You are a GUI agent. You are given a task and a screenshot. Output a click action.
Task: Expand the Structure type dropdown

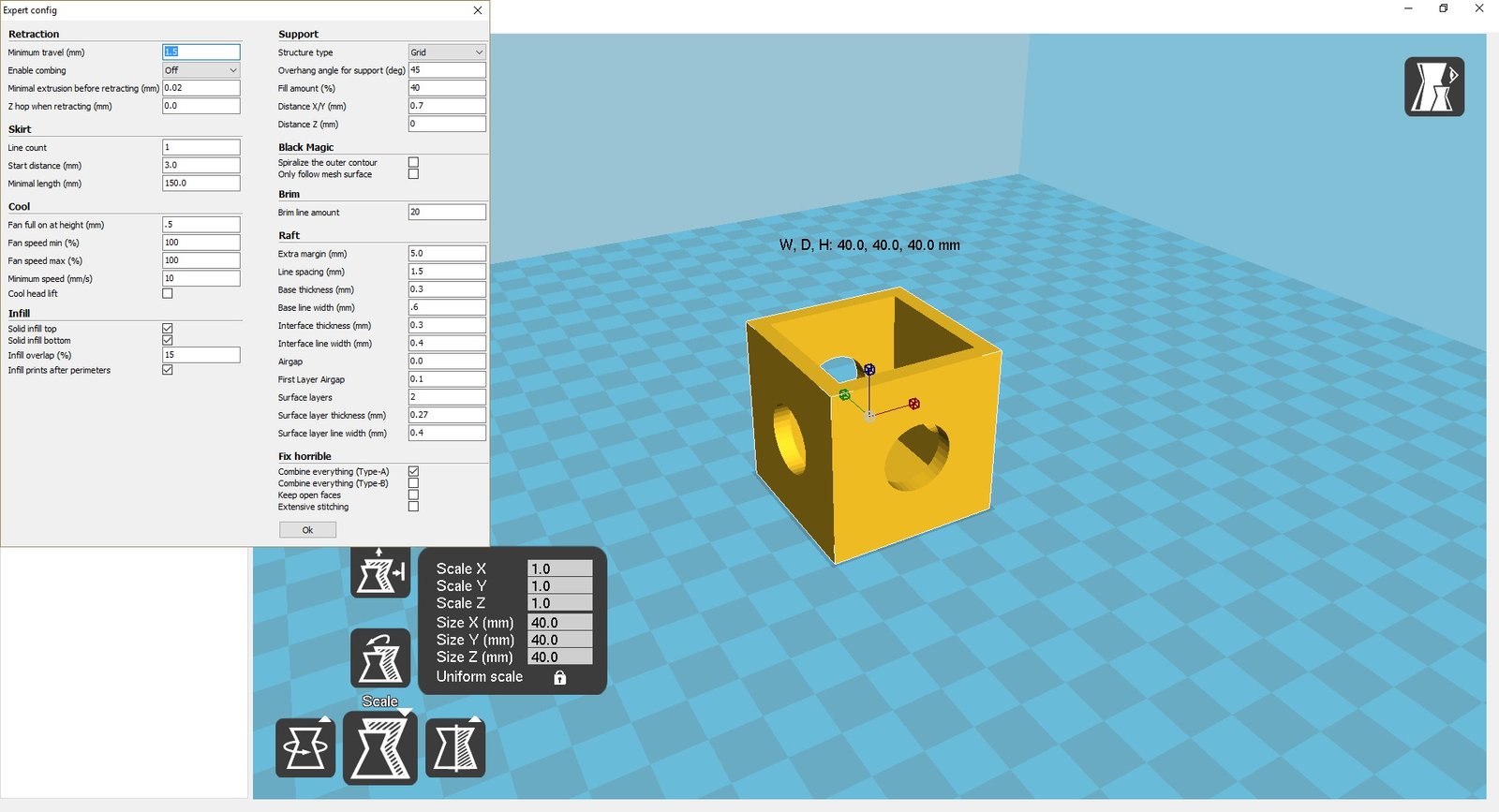tap(447, 52)
